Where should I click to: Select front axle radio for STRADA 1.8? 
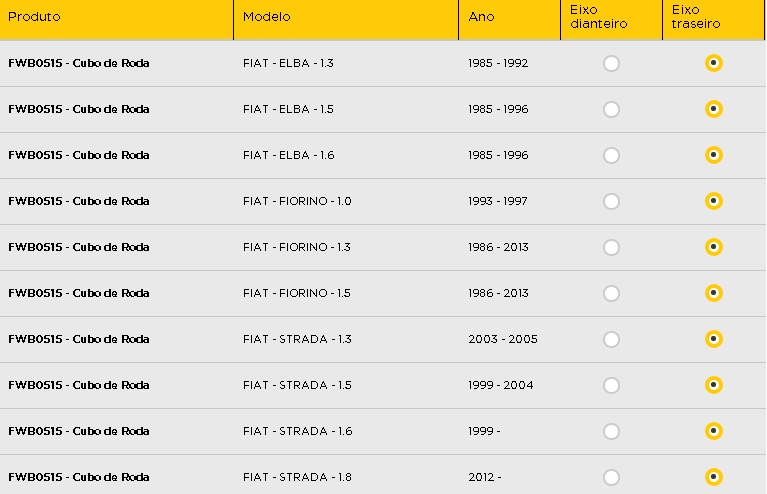(x=611, y=477)
